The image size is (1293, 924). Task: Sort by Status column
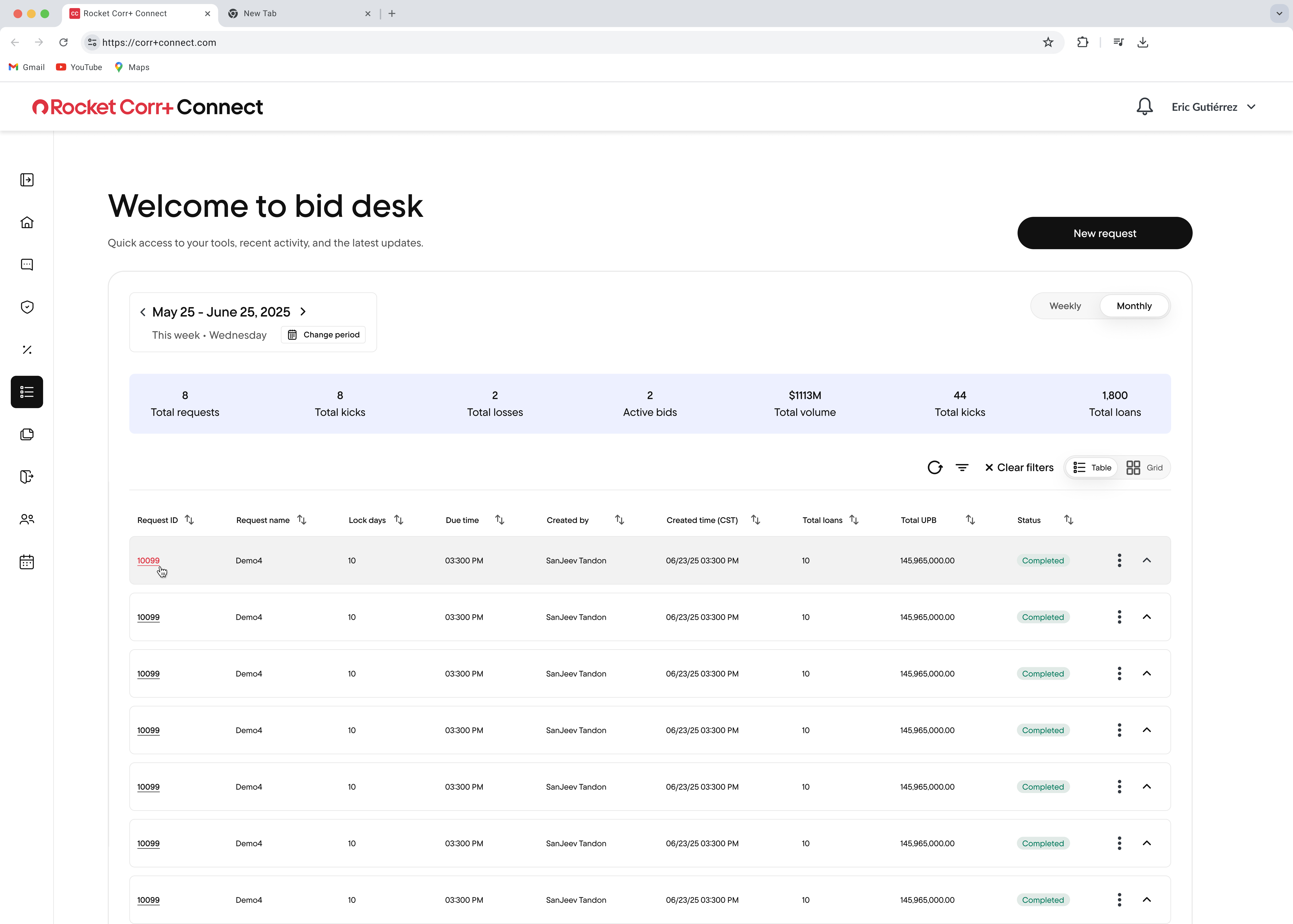pos(1069,520)
